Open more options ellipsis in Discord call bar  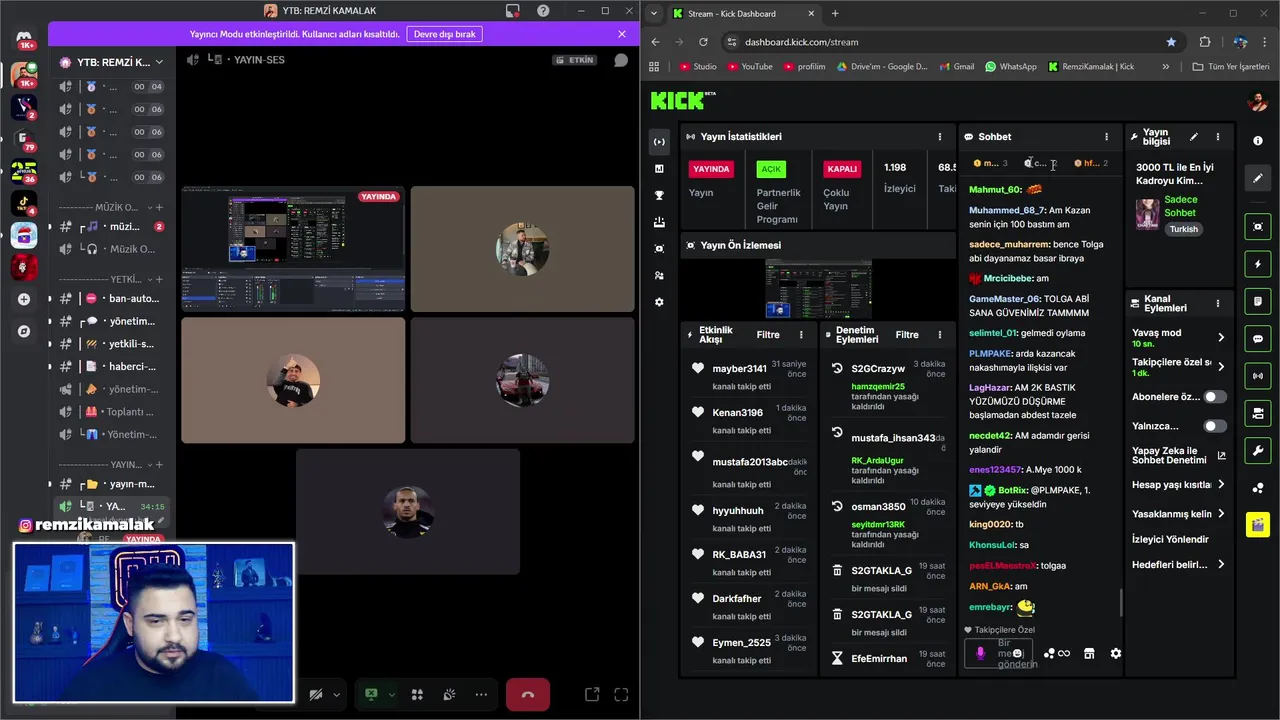point(481,694)
